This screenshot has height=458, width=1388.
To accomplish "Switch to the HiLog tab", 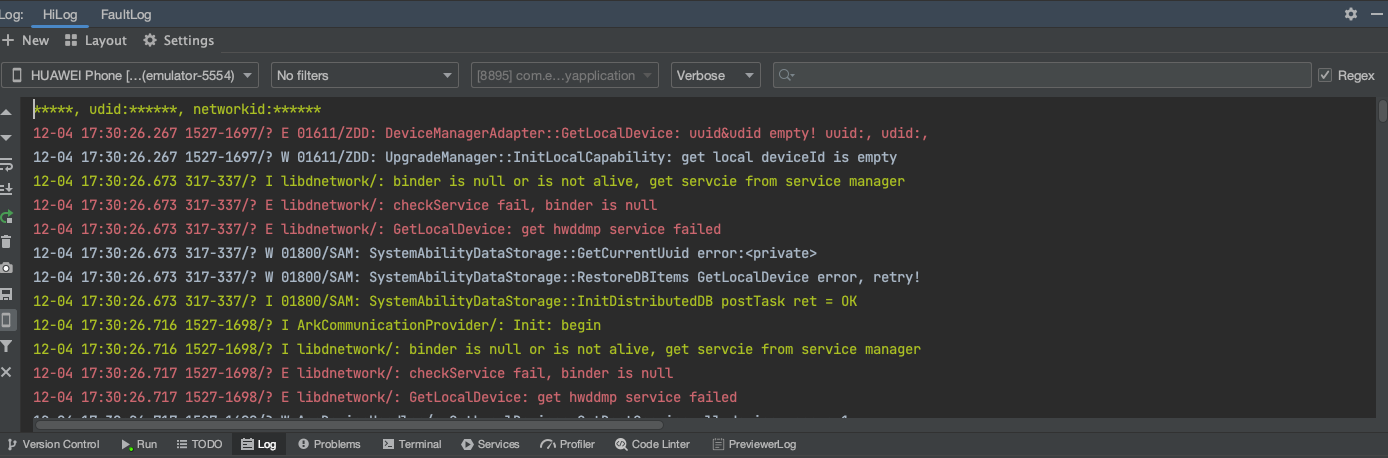I will click(60, 14).
